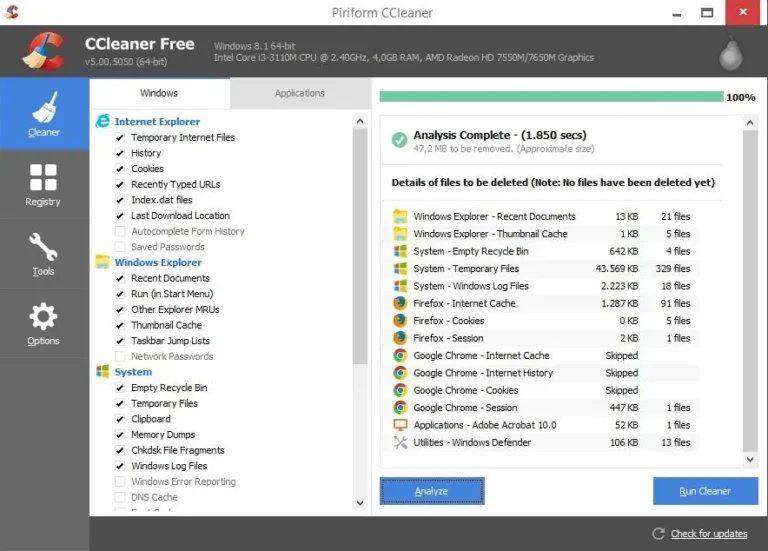Click Chrome icon beside Chrome Internet History
This screenshot has width=768, height=551.
click(400, 373)
